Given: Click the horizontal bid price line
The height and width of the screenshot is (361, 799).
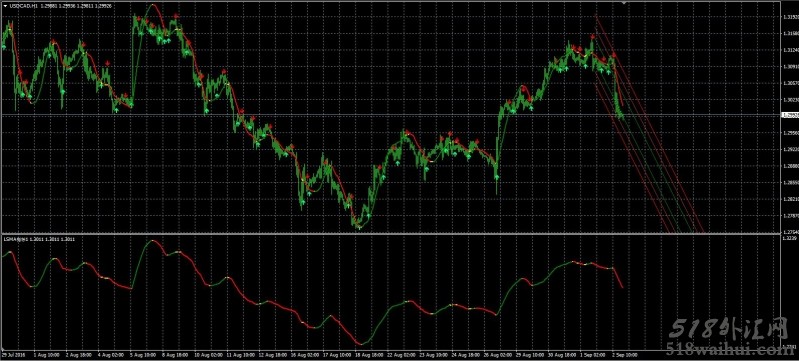Looking at the screenshot, I should [390, 115].
